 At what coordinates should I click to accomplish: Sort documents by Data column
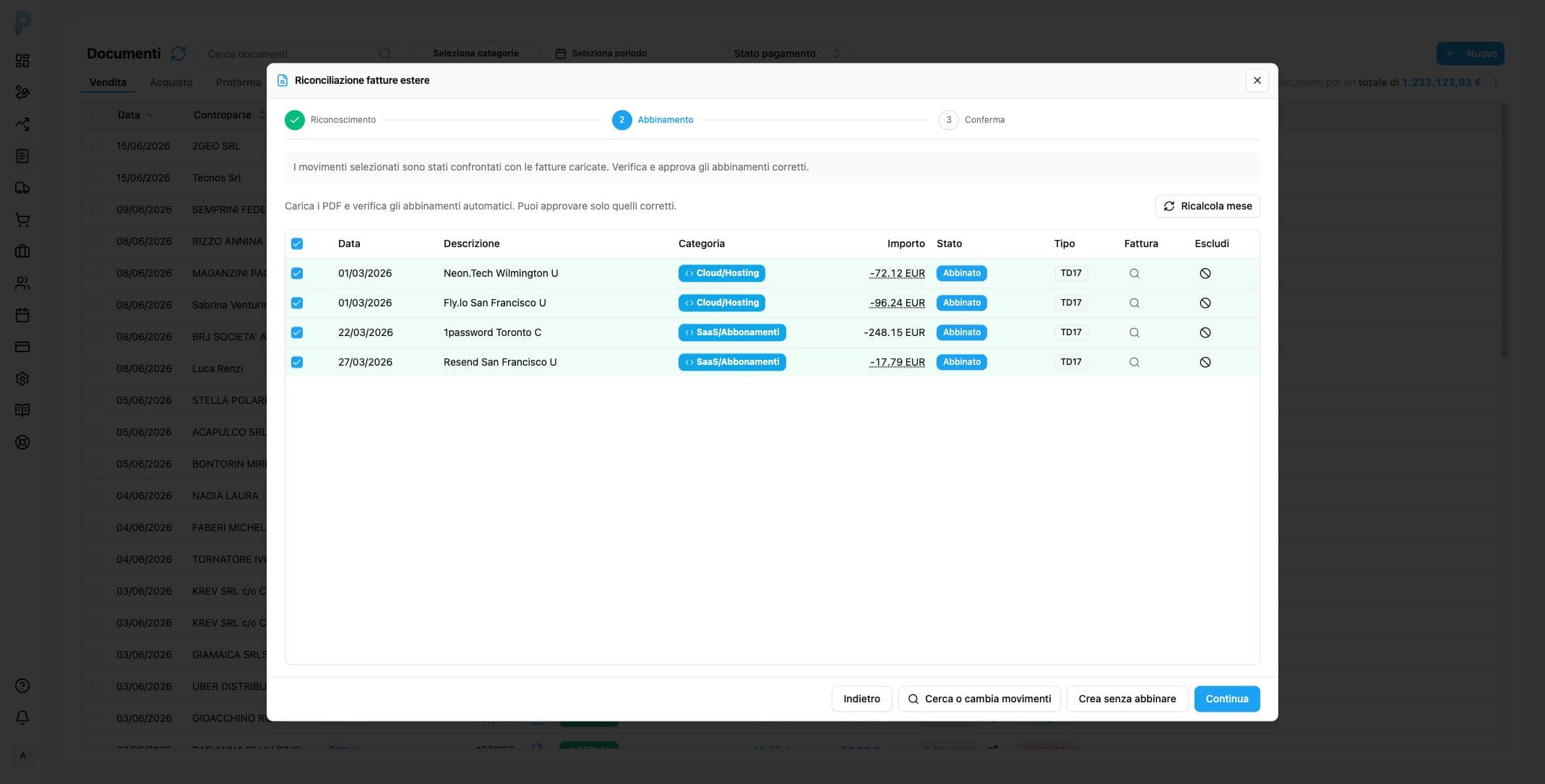(135, 115)
